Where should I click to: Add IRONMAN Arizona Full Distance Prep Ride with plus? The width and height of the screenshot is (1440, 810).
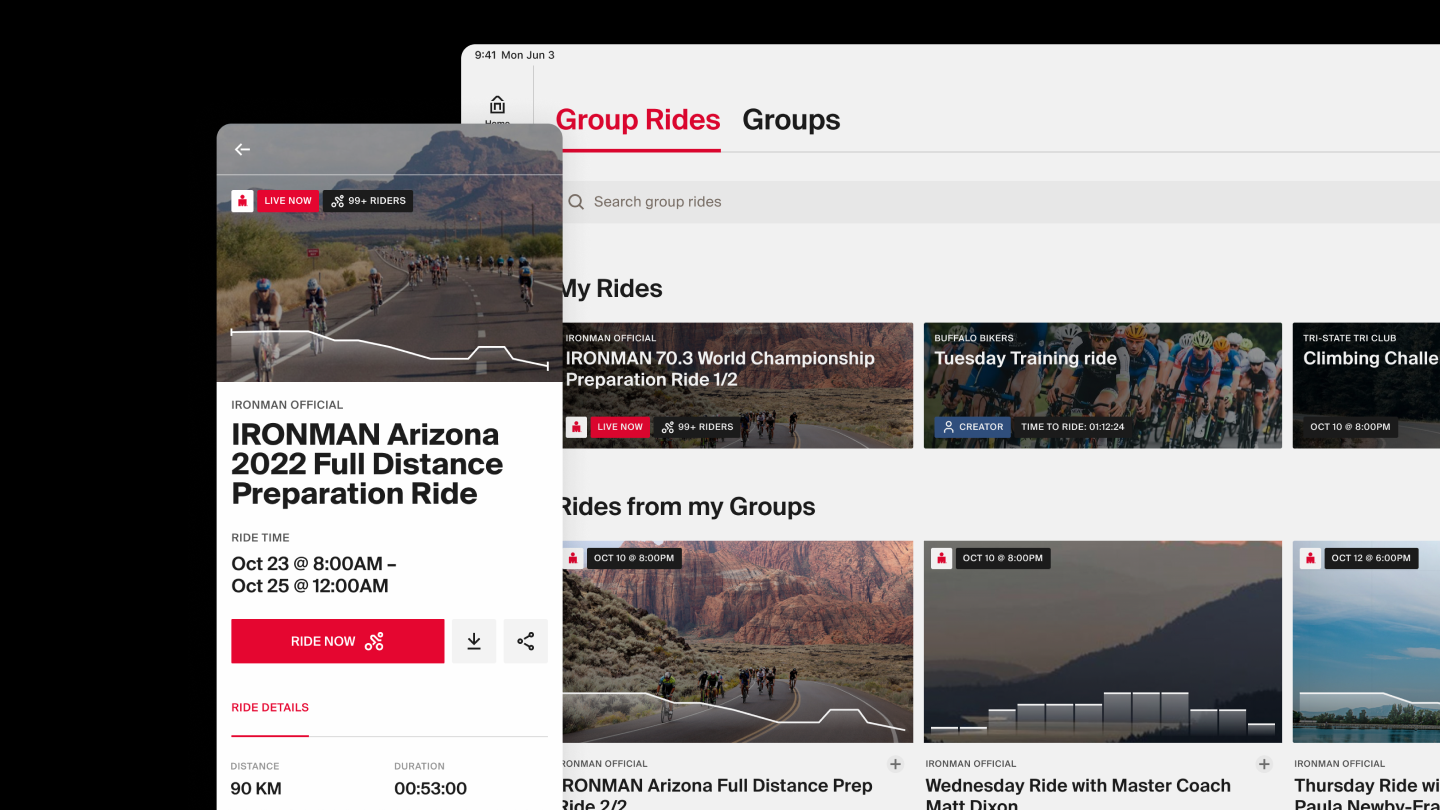coord(896,764)
